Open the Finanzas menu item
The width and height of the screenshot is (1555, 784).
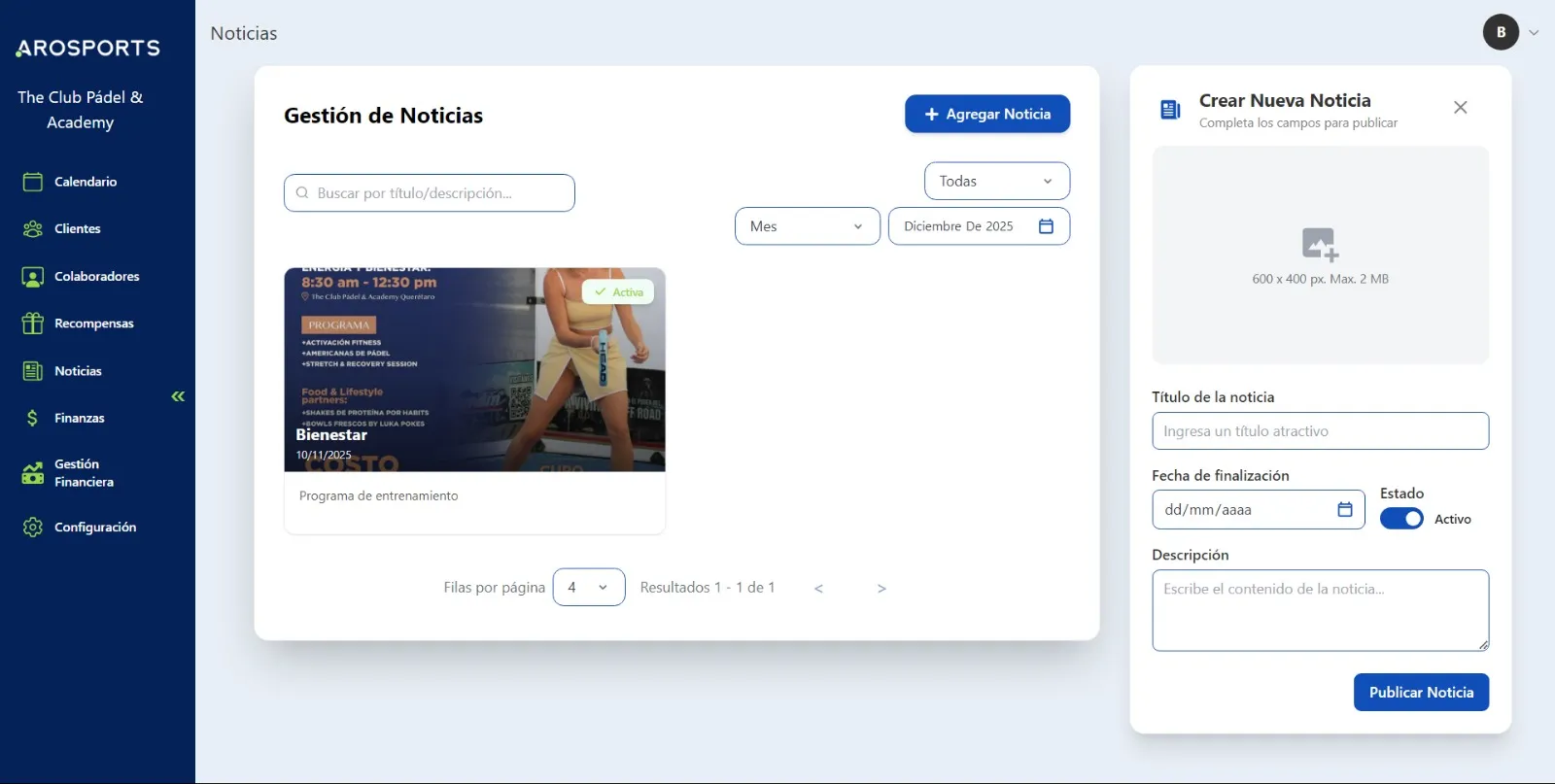[x=80, y=418]
